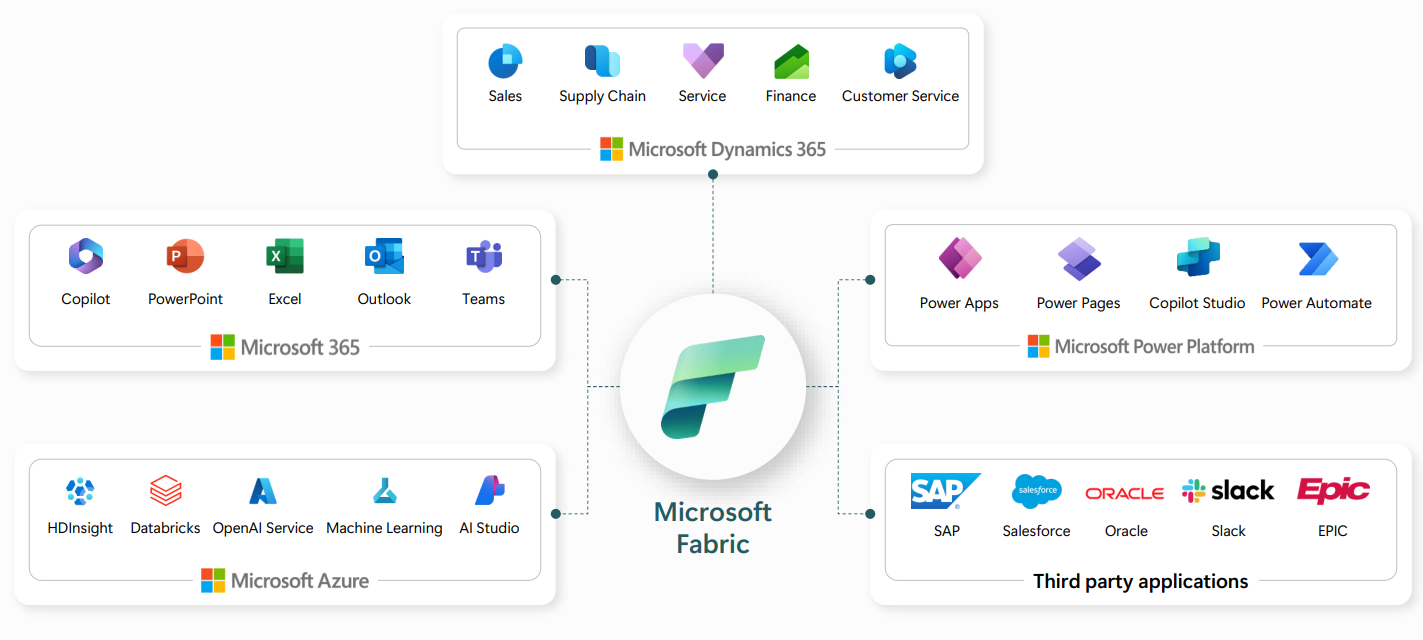The image size is (1423, 640).
Task: Select the Machine Learning icon
Action: 385,491
